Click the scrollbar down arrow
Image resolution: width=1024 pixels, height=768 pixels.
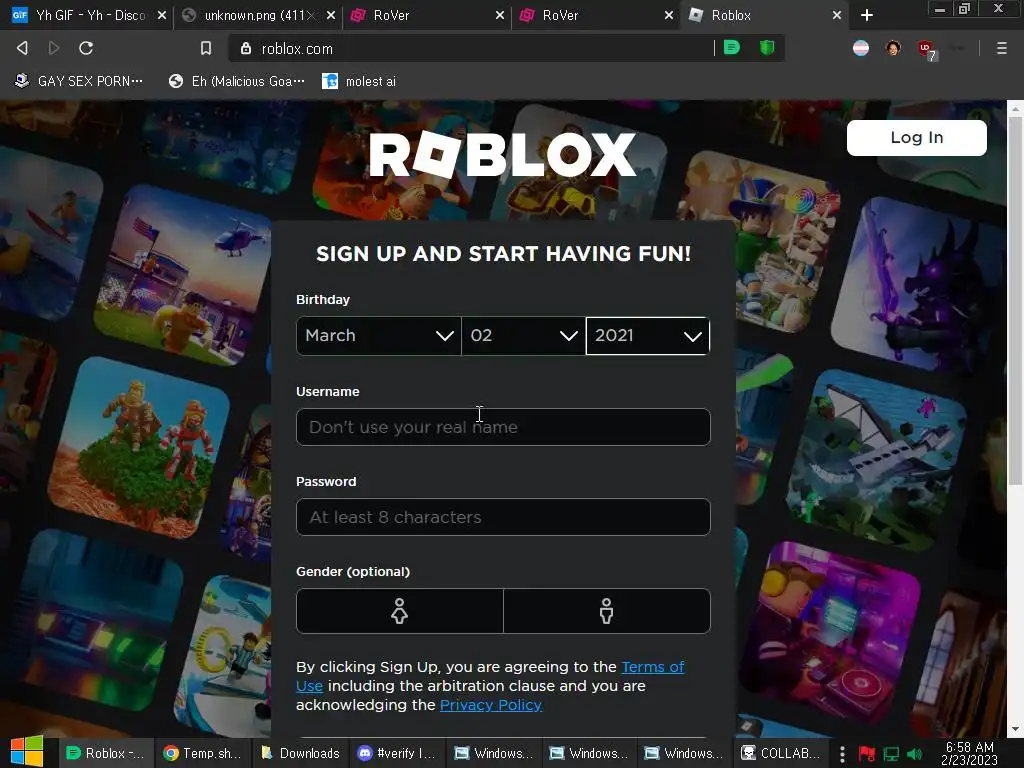[x=1015, y=729]
